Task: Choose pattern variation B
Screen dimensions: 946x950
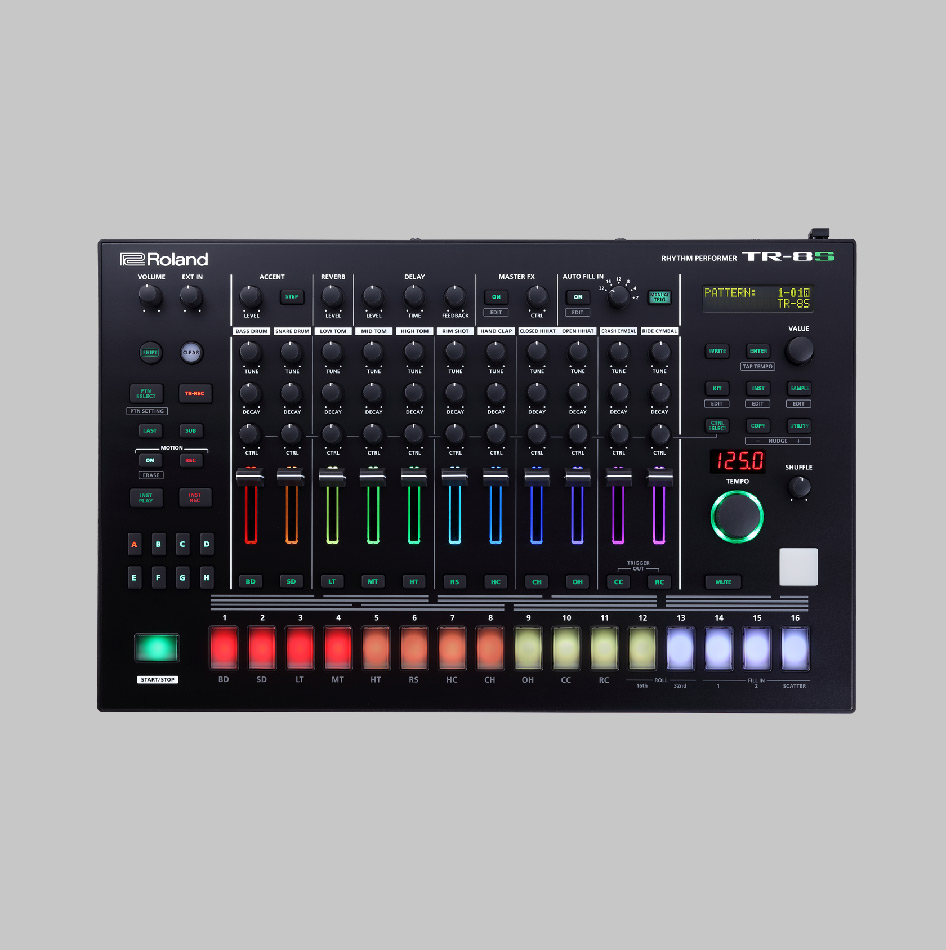Action: pos(159,544)
